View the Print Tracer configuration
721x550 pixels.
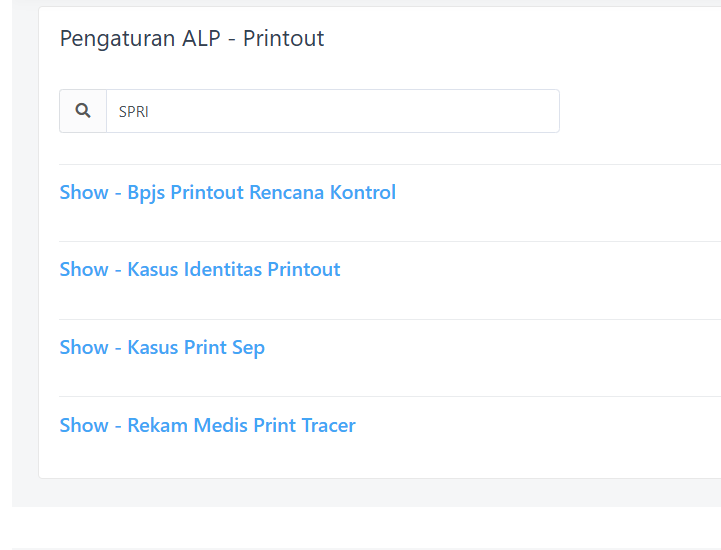tap(207, 425)
